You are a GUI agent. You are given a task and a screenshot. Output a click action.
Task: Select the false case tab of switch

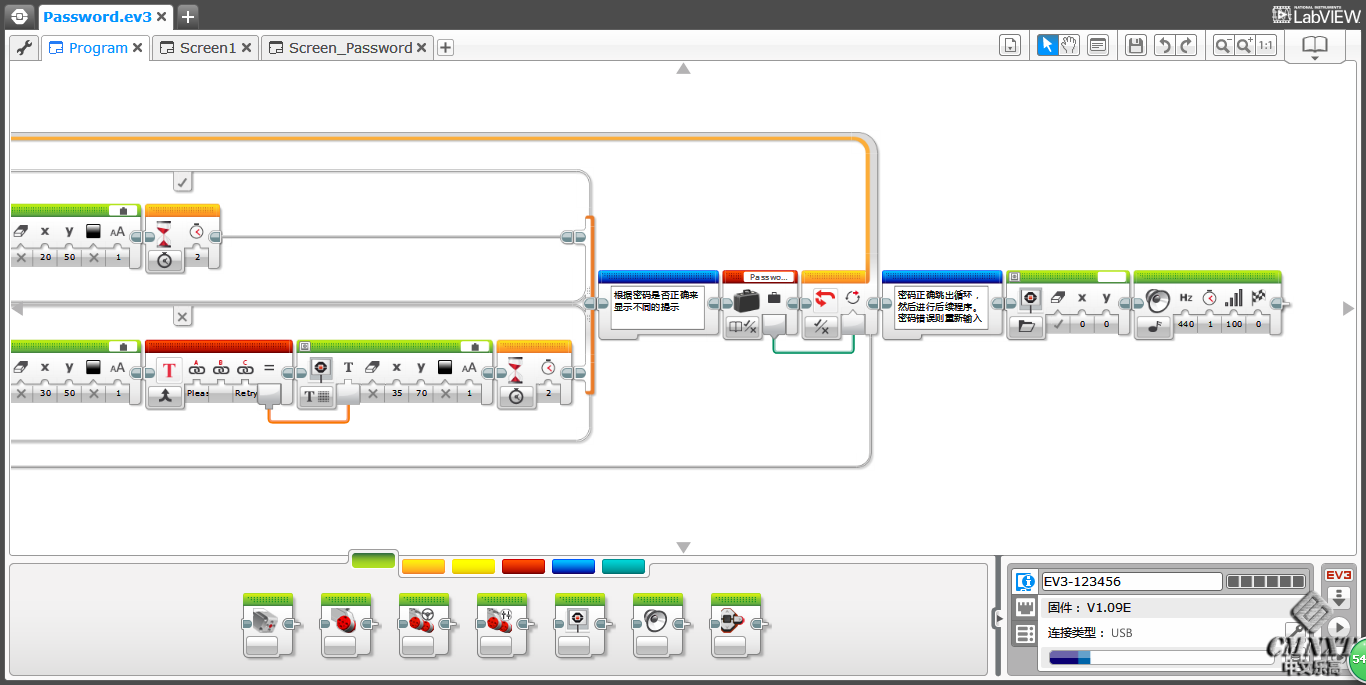182,316
